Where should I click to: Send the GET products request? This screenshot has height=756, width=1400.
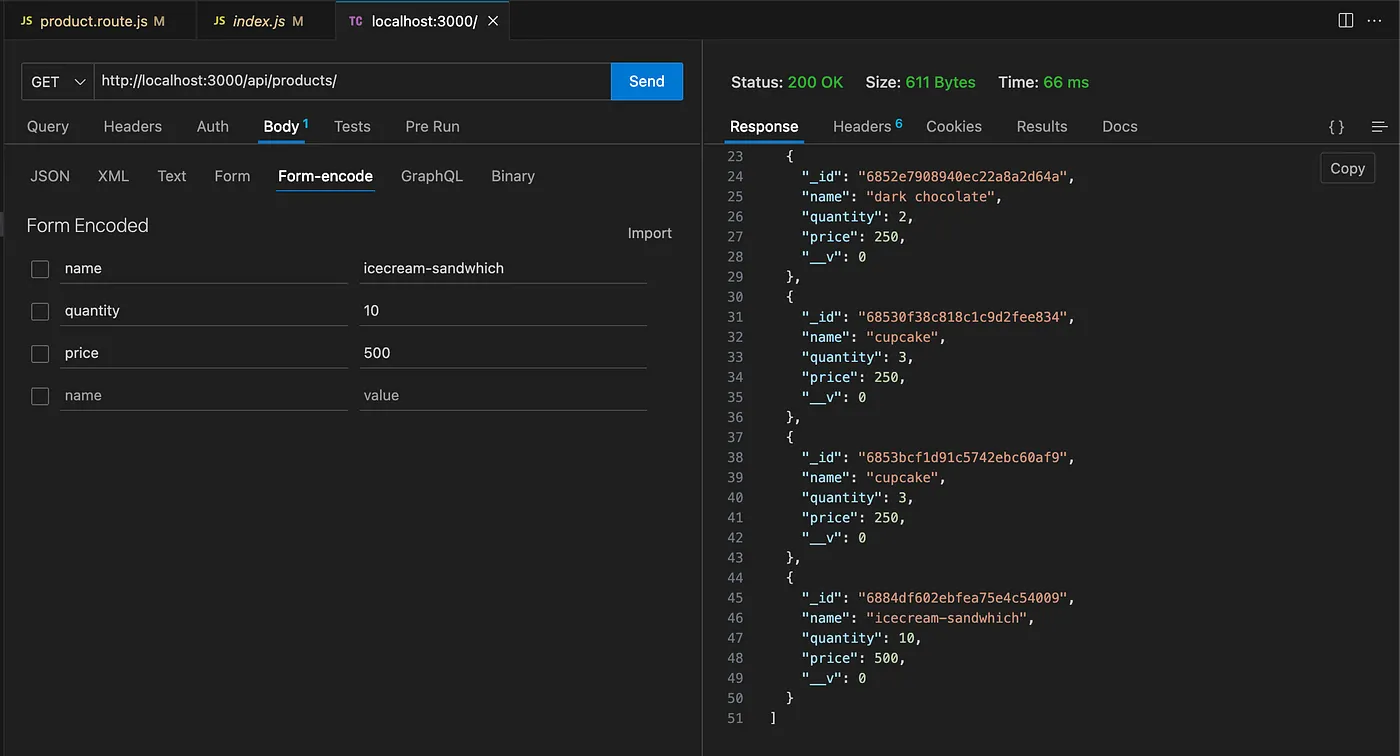(646, 81)
